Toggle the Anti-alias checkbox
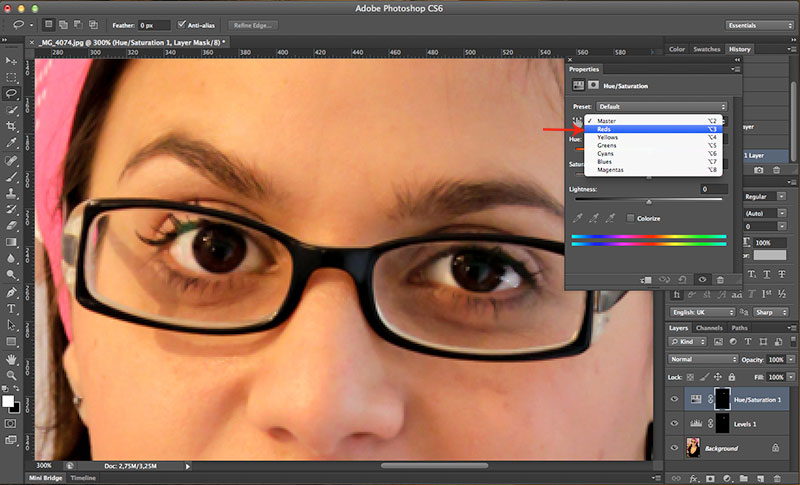The image size is (800, 485). [x=182, y=24]
